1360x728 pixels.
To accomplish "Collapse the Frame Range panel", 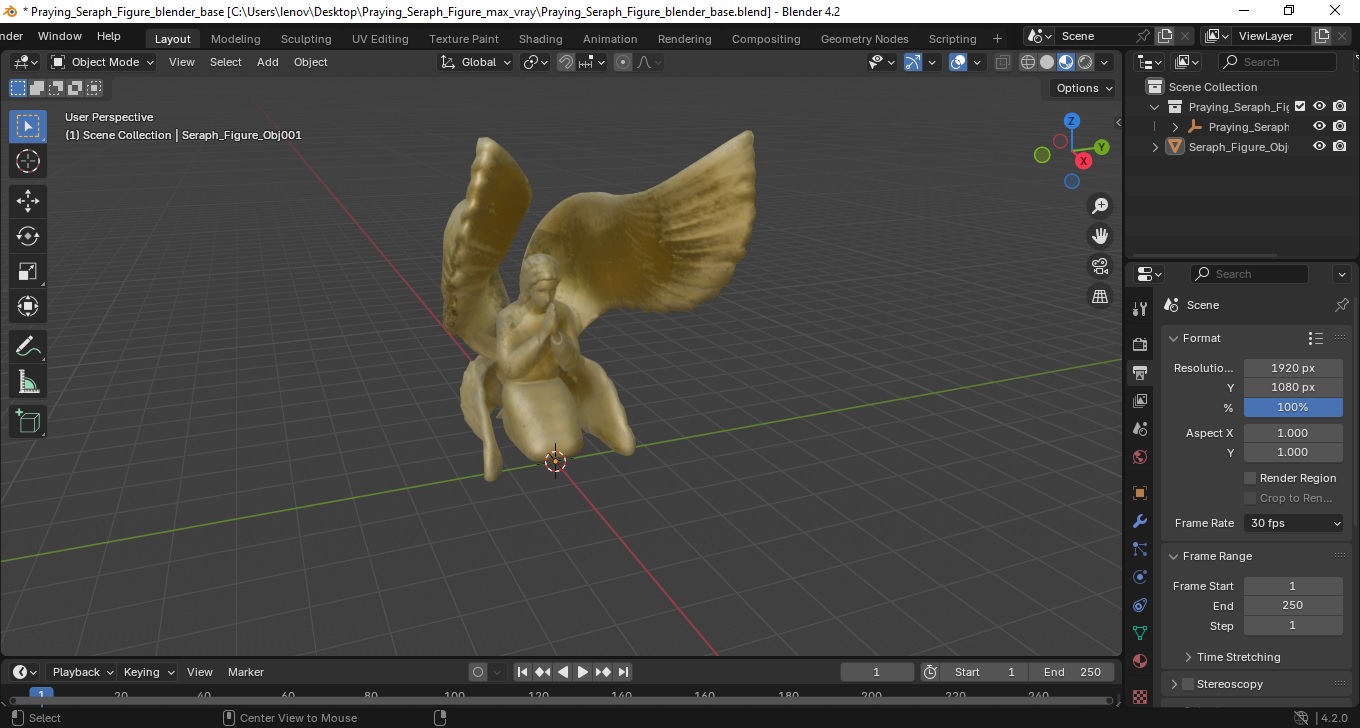I will click(x=1174, y=556).
